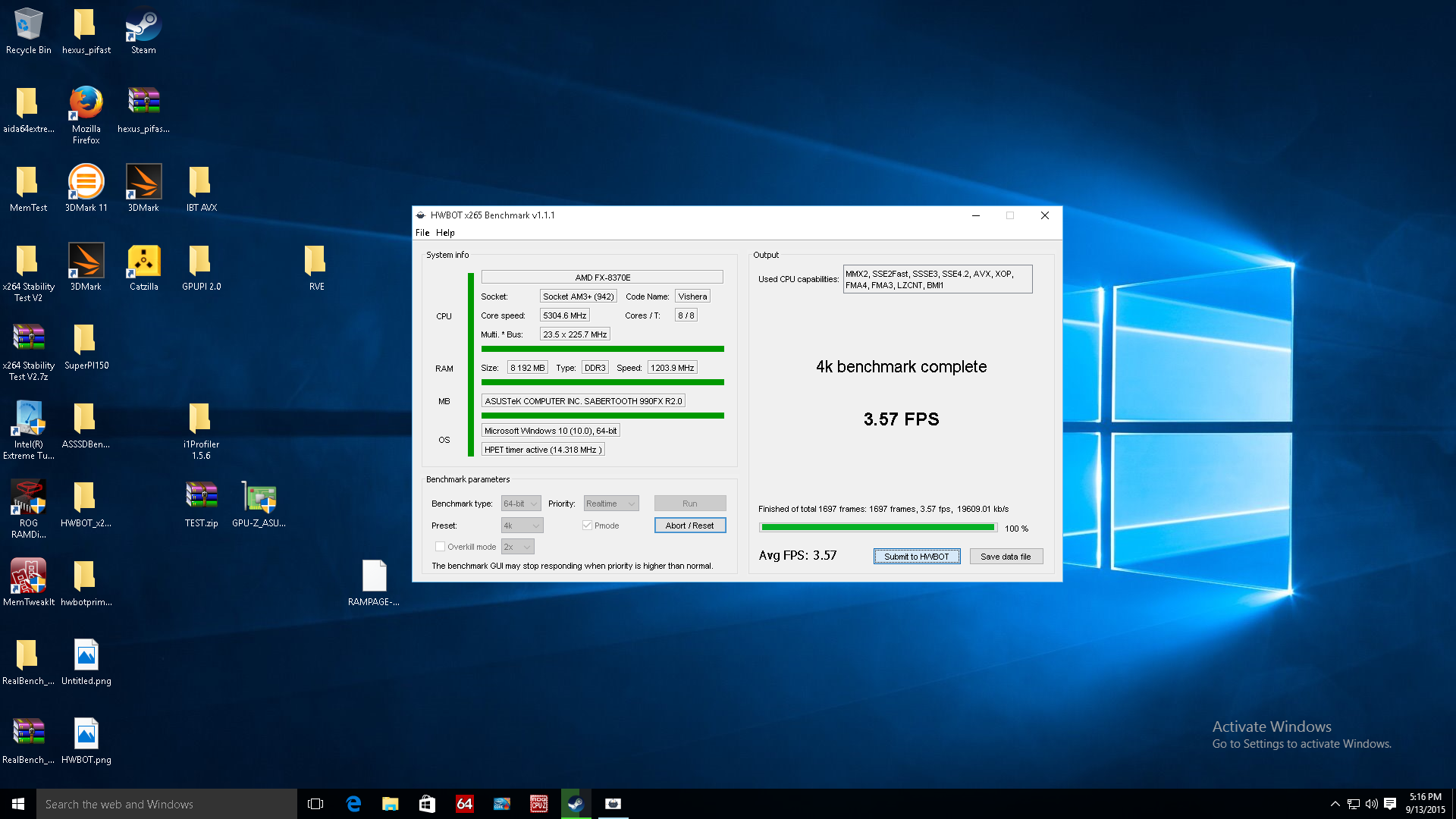Click the Windows Start button
Image resolution: width=1456 pixels, height=819 pixels.
(x=18, y=804)
